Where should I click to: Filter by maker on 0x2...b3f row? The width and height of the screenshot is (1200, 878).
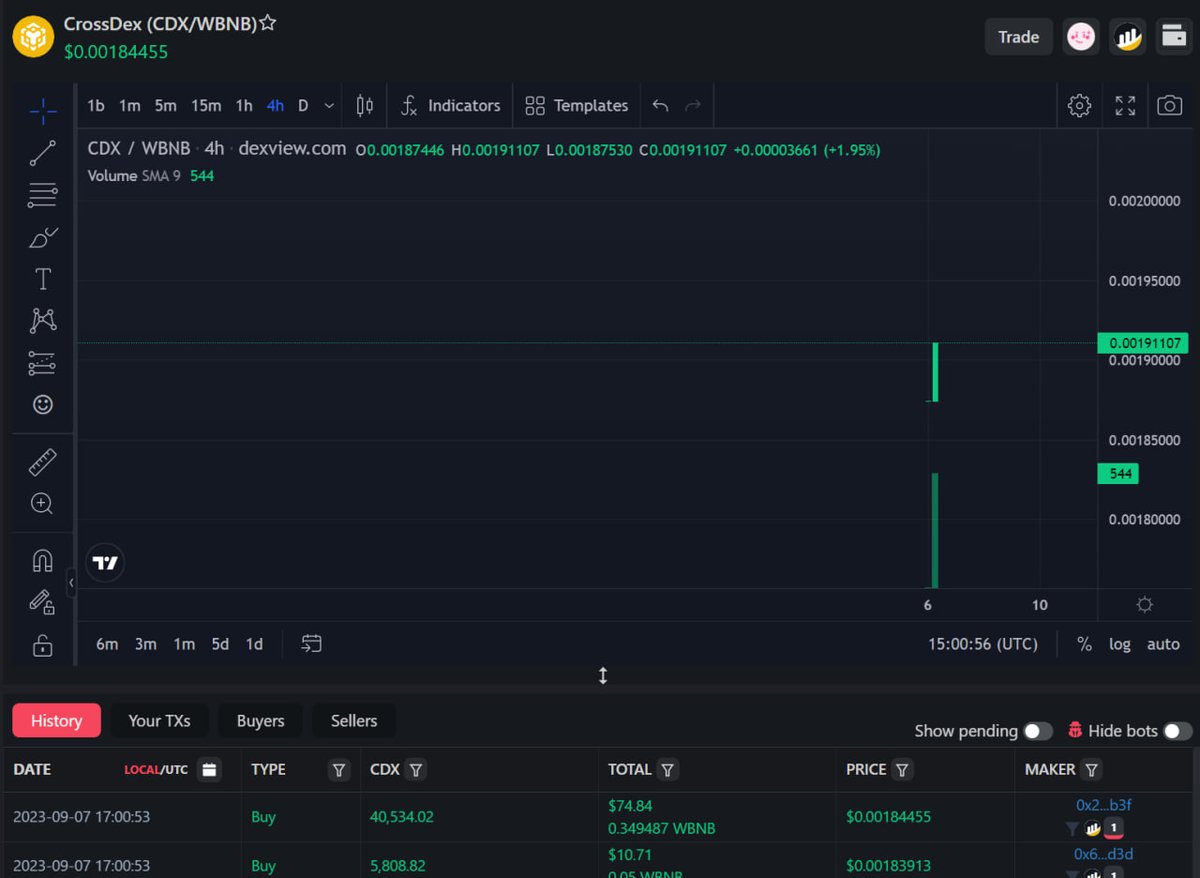pyautogui.click(x=1072, y=828)
